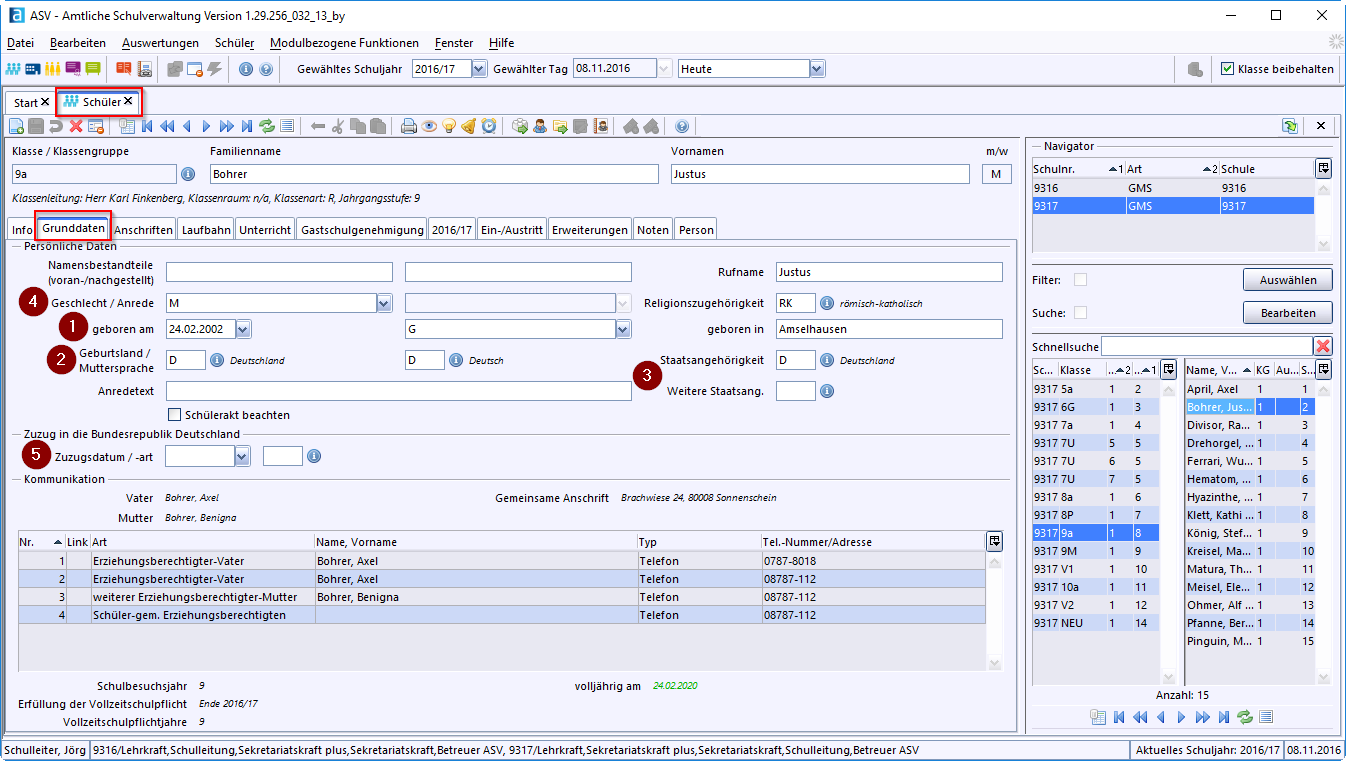
Task: Go to next record single-arrow icon
Action: click(x=206, y=126)
